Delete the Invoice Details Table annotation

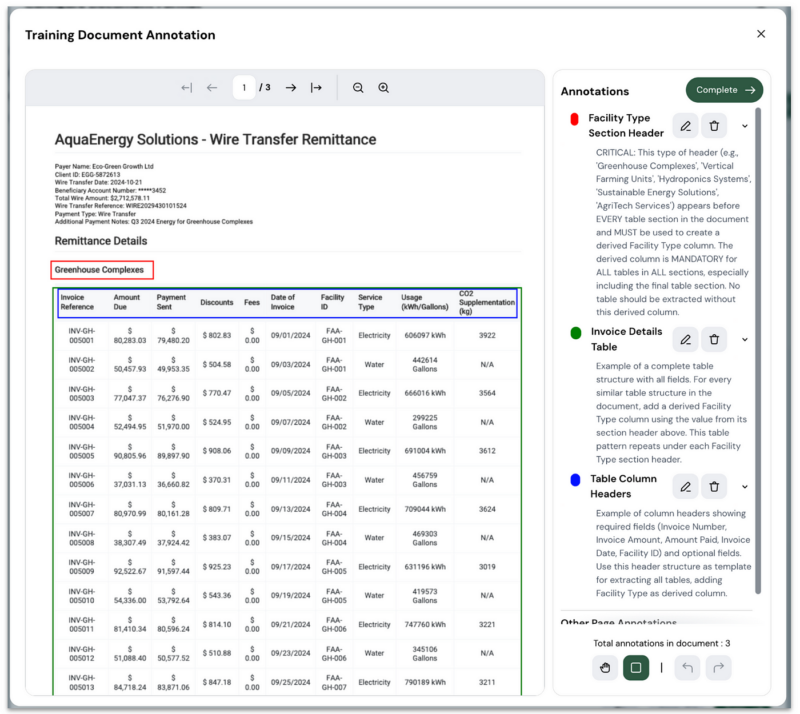tap(714, 339)
